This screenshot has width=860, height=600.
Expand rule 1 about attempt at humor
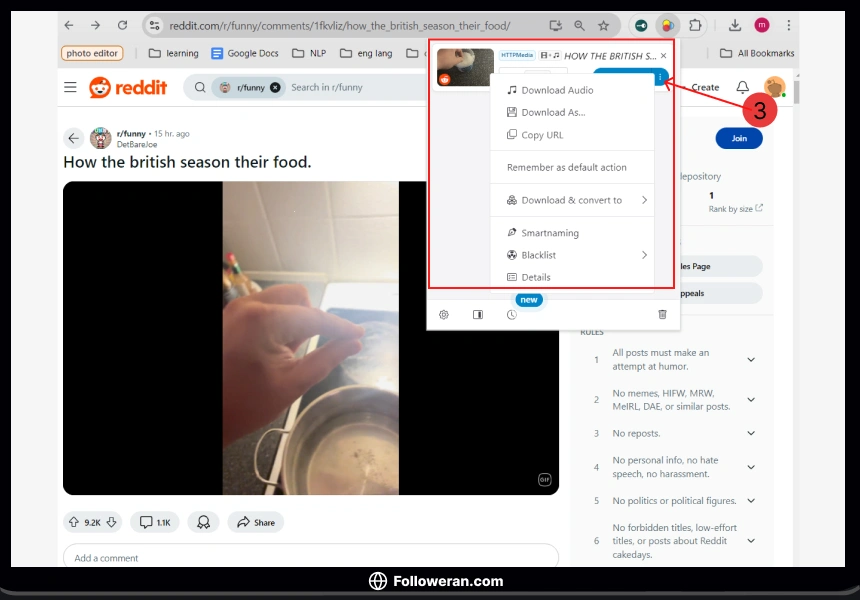[x=751, y=359]
